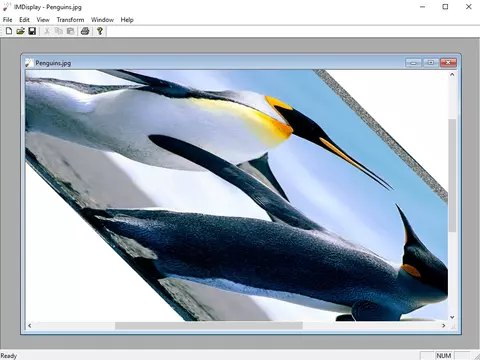The width and height of the screenshot is (480, 360).
Task: Minimize the Penguins.jpg child window
Action: (413, 63)
